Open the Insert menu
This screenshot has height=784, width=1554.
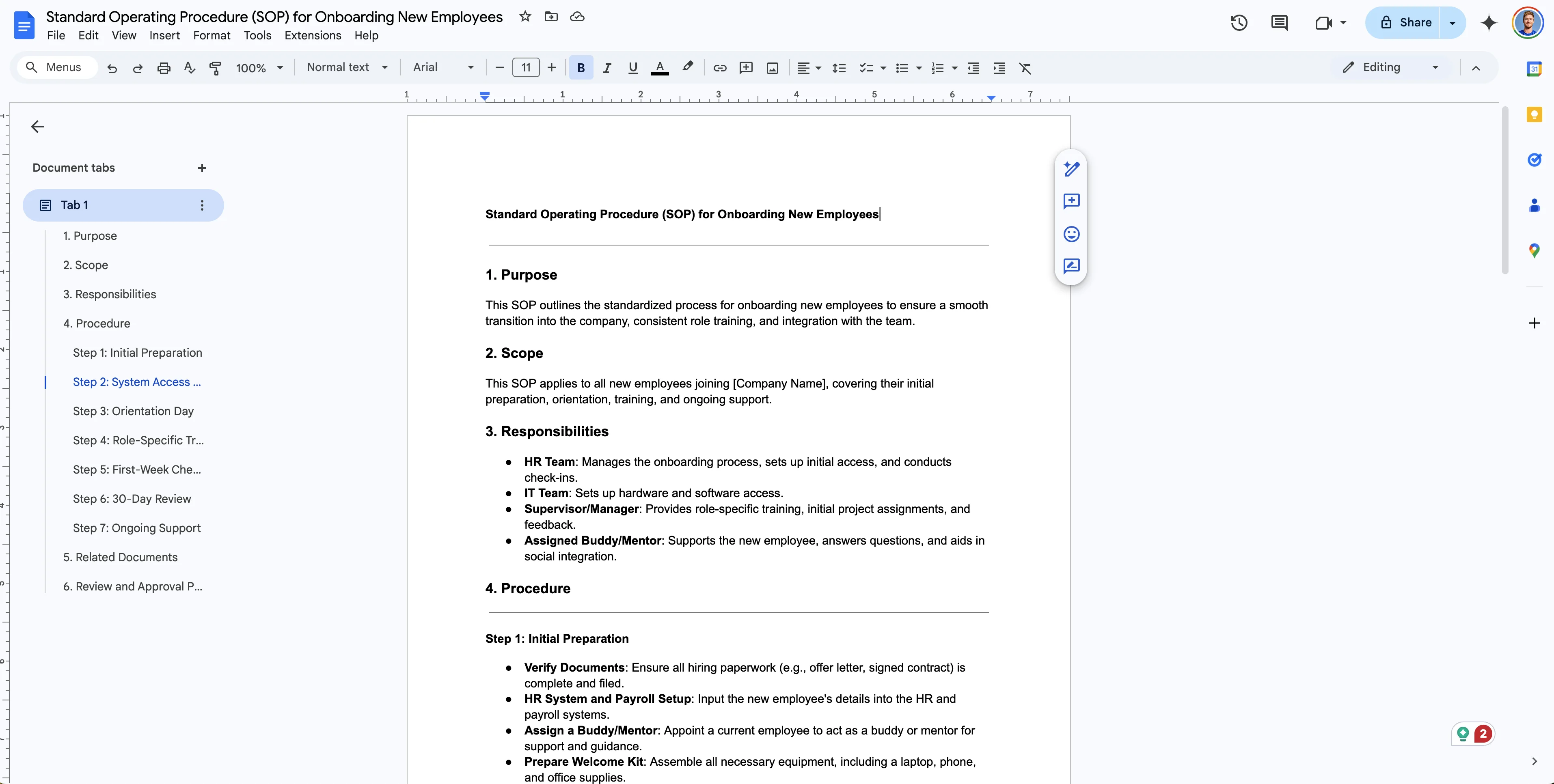[165, 36]
